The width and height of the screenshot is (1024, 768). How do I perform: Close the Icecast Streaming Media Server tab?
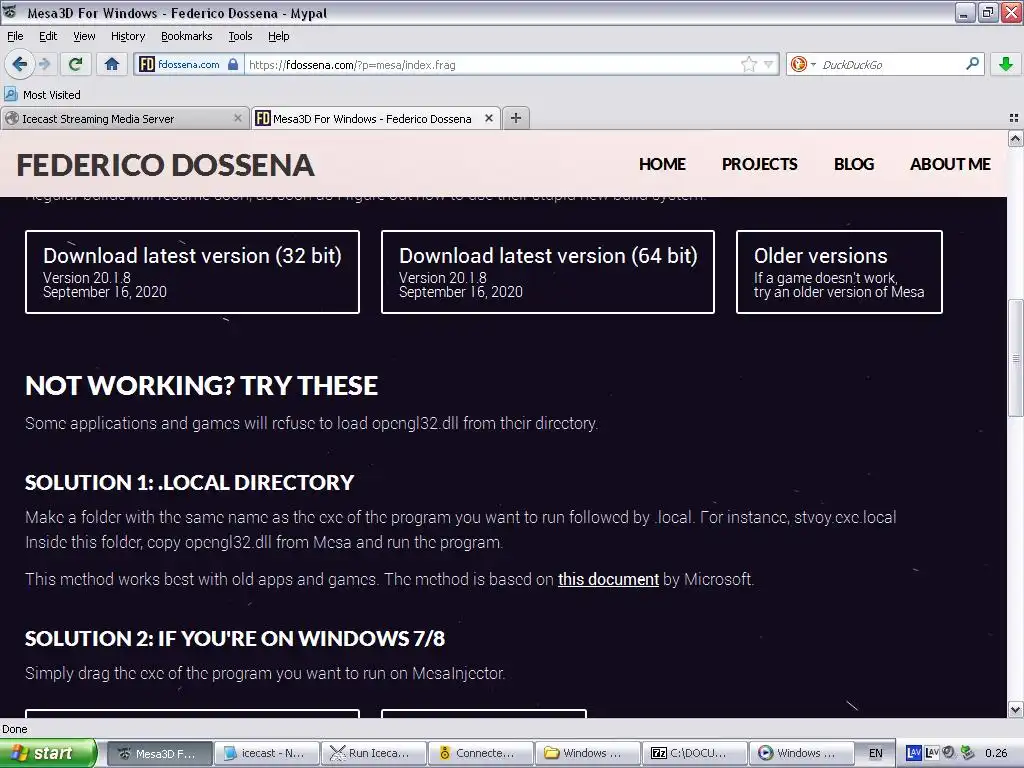pyautogui.click(x=238, y=118)
